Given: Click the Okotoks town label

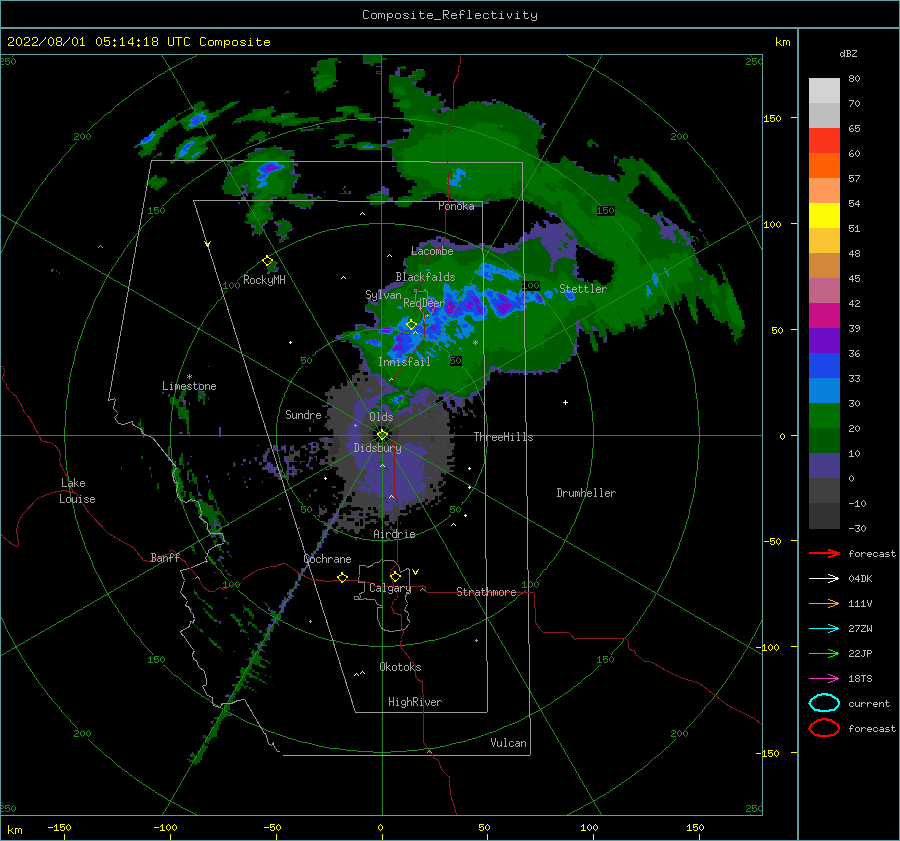Looking at the screenshot, I should (400, 667).
